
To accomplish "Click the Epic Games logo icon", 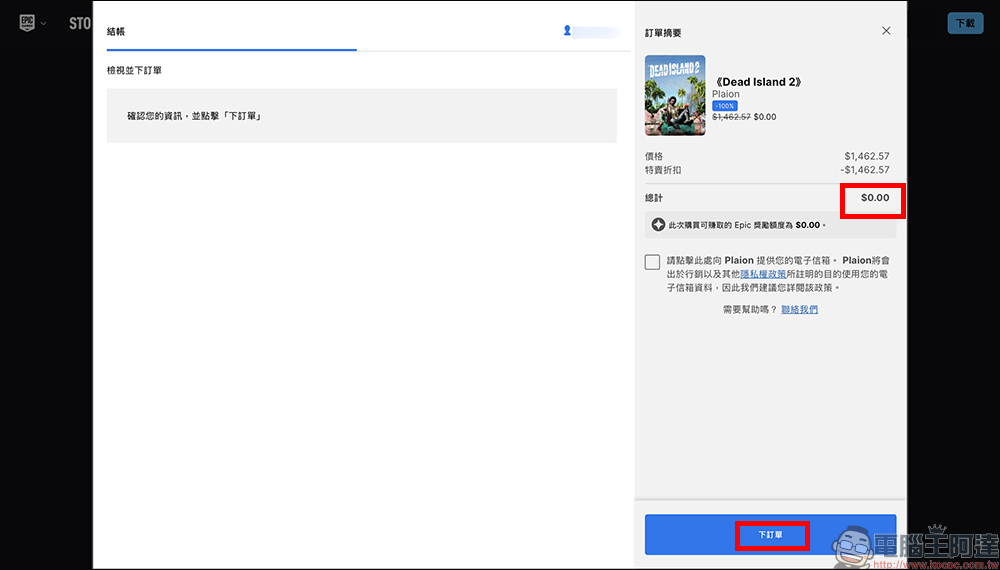I will 27,24.
